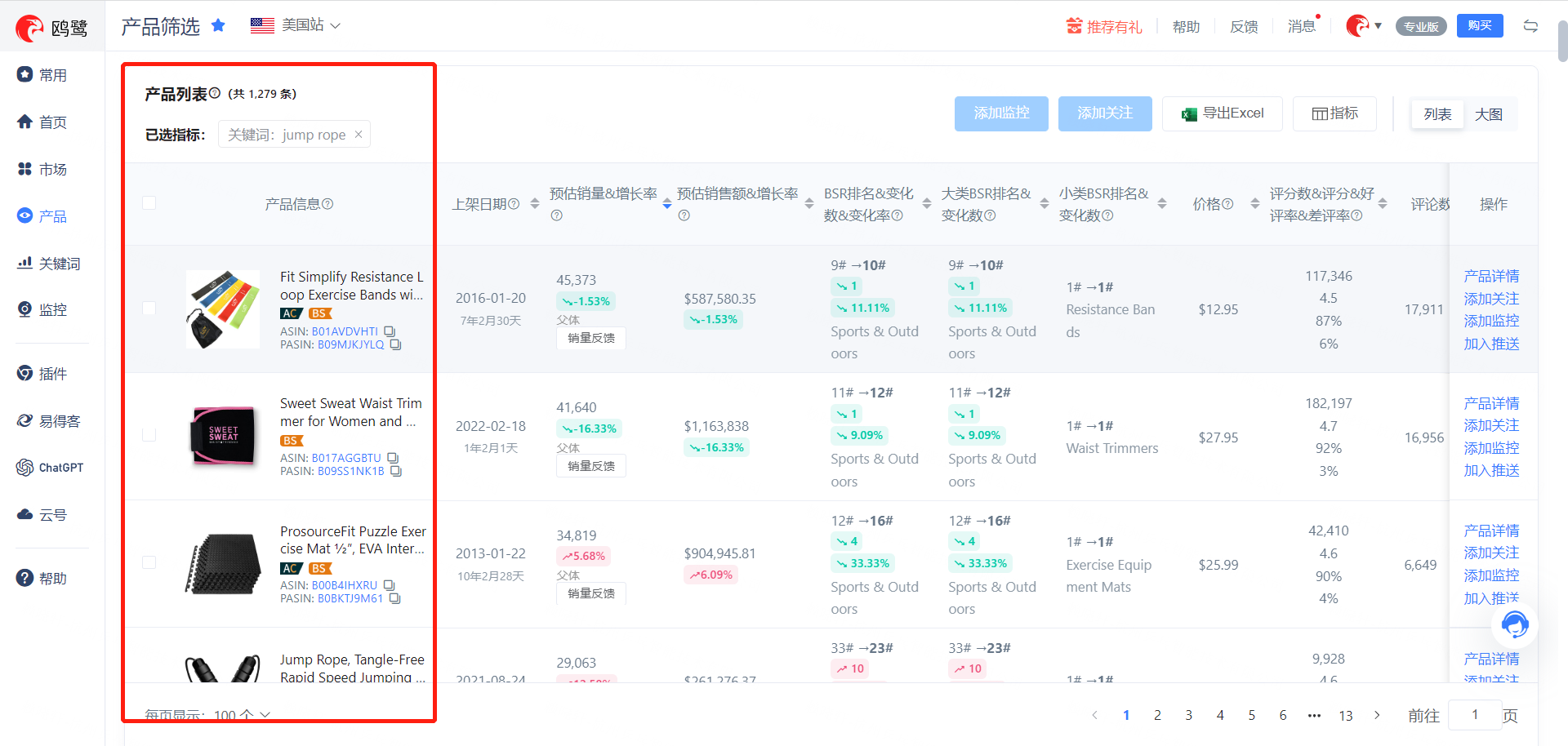Copy PASIN B09MJKYLQ
Image resolution: width=1568 pixels, height=746 pixels.
pyautogui.click(x=395, y=344)
